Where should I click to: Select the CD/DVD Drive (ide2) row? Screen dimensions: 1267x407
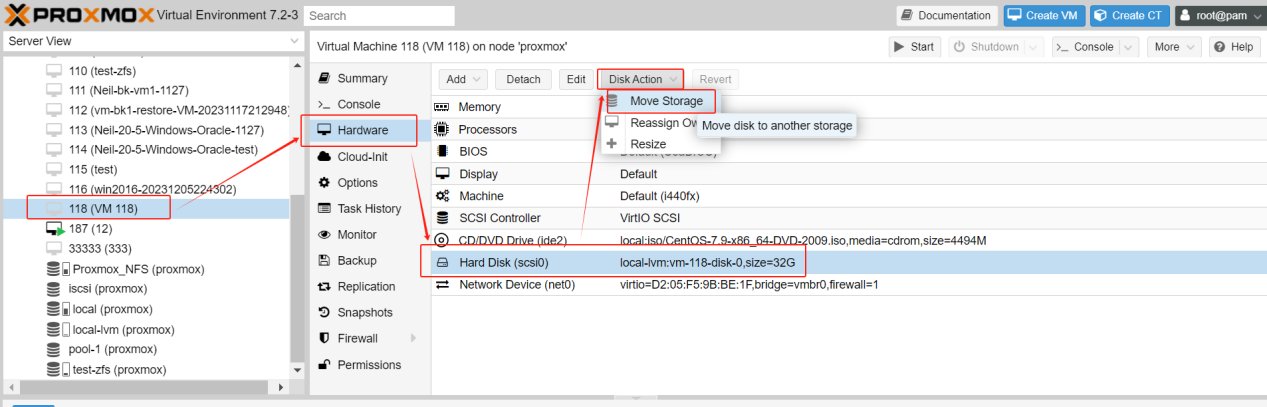[x=848, y=240]
